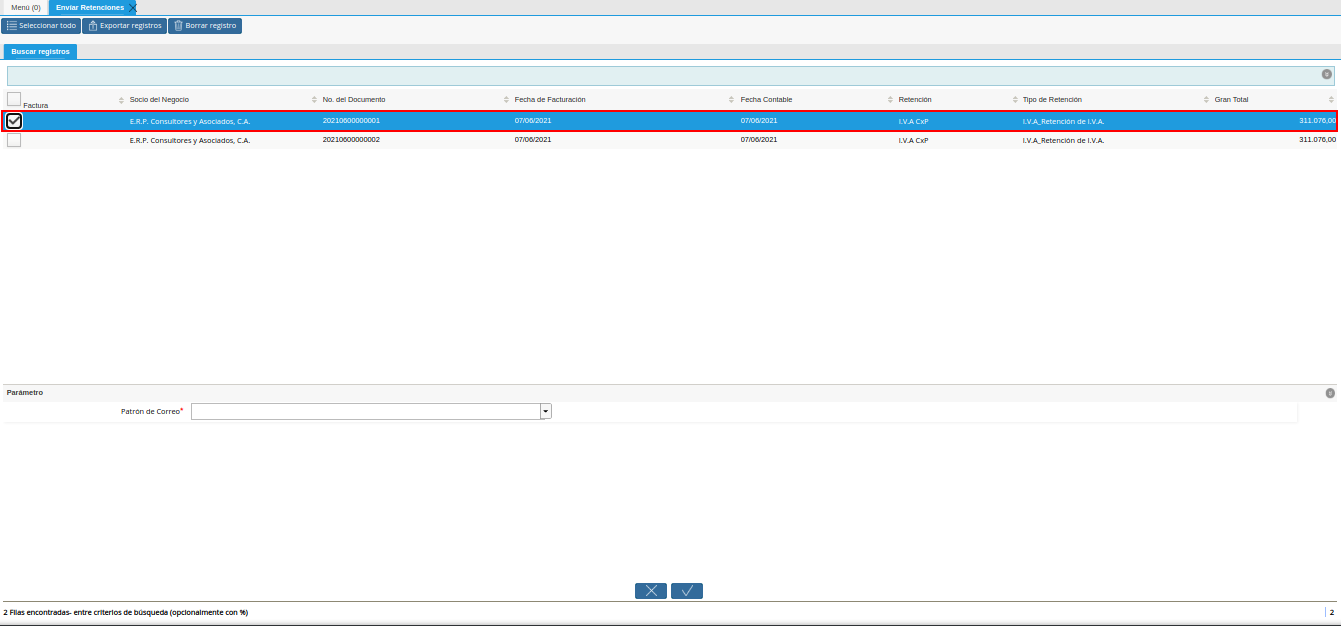
Task: Click Seleccionar todo button
Action: (41, 25)
